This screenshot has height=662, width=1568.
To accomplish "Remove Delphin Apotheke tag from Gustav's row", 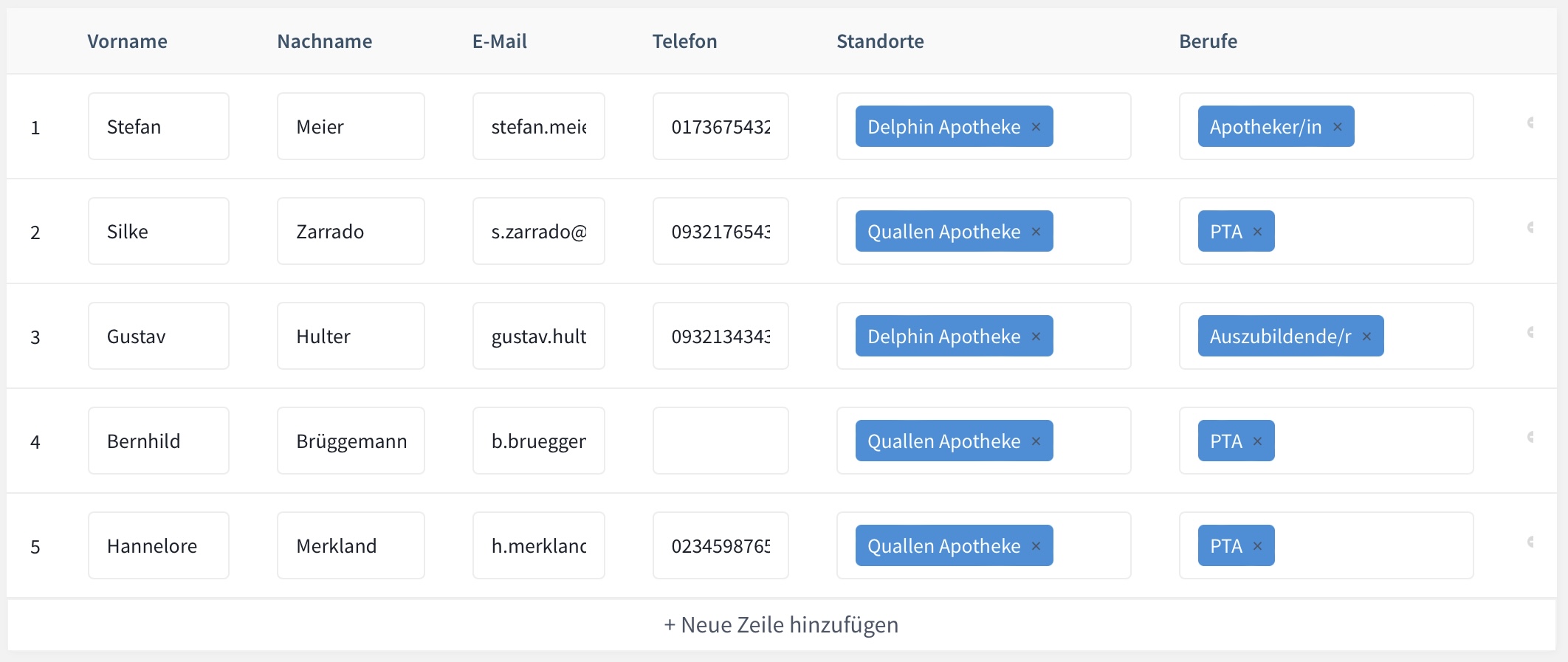I will (1036, 337).
